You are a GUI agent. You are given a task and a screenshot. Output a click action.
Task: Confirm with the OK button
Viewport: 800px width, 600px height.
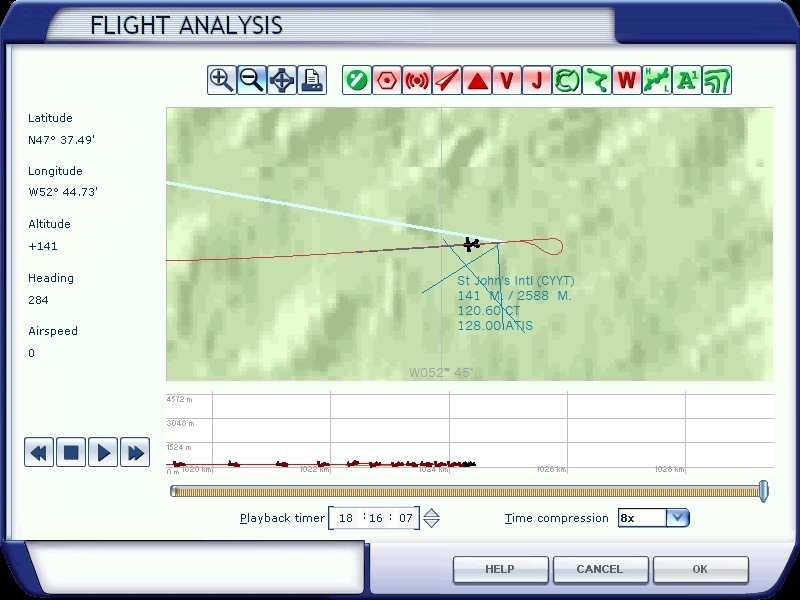tap(700, 569)
